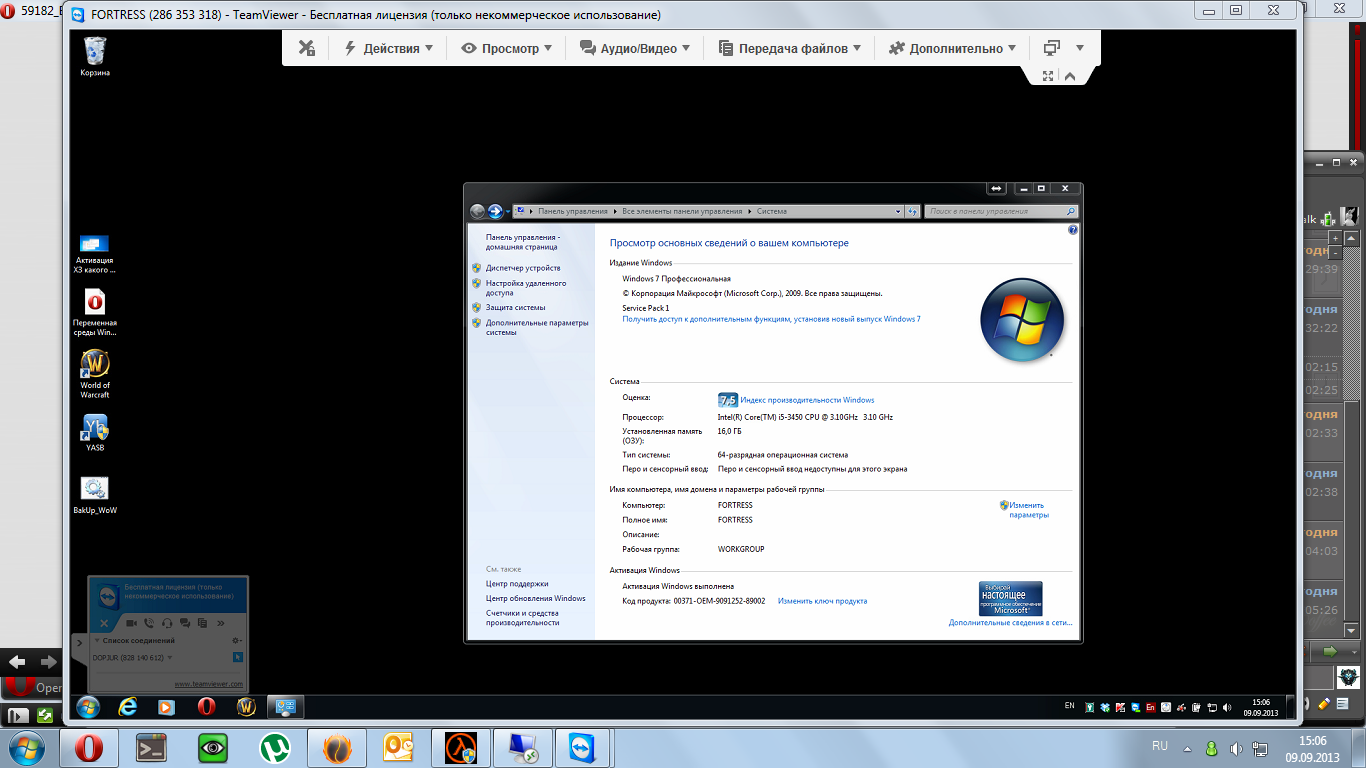Open the Передача файлов menu
Image resolution: width=1366 pixels, height=768 pixels.
pos(789,48)
